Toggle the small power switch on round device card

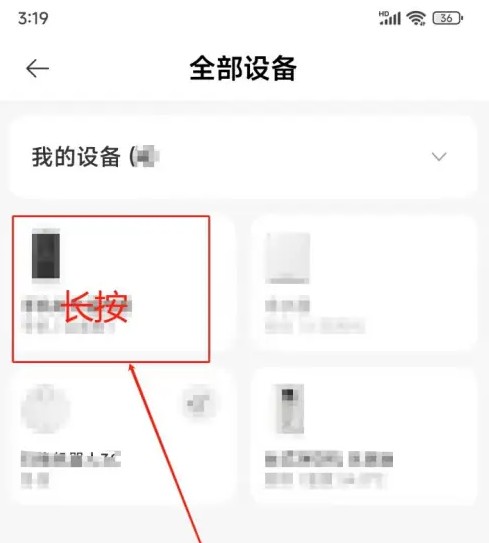199,403
